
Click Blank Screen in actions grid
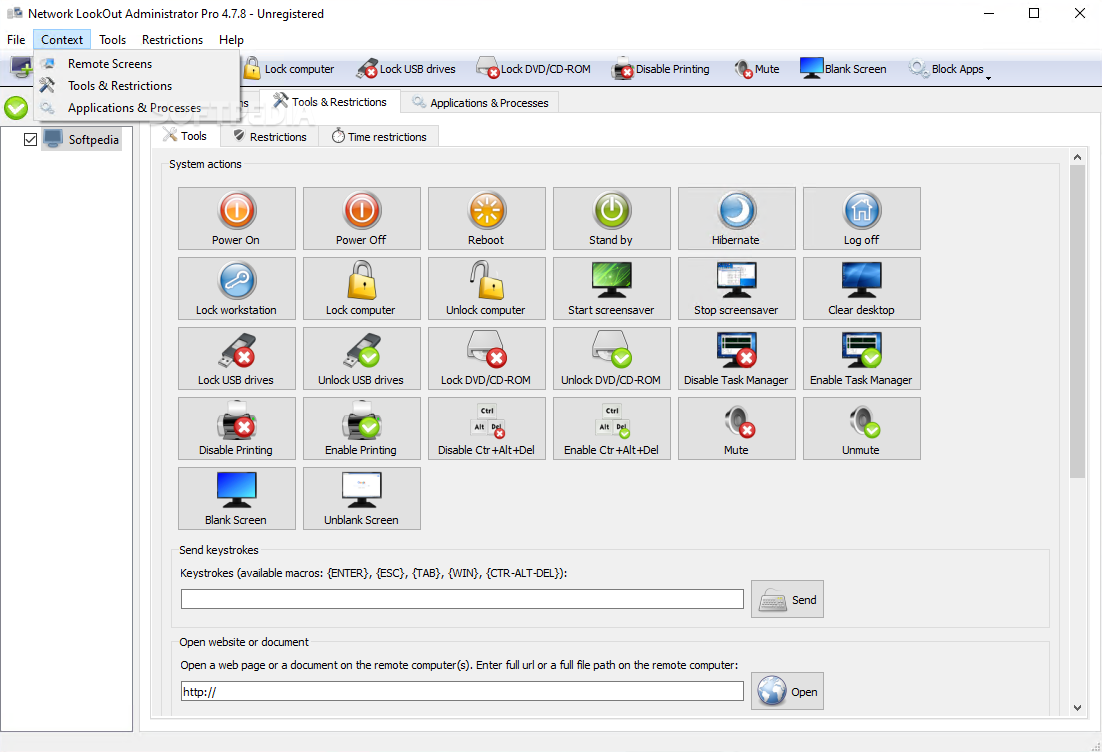click(x=236, y=499)
